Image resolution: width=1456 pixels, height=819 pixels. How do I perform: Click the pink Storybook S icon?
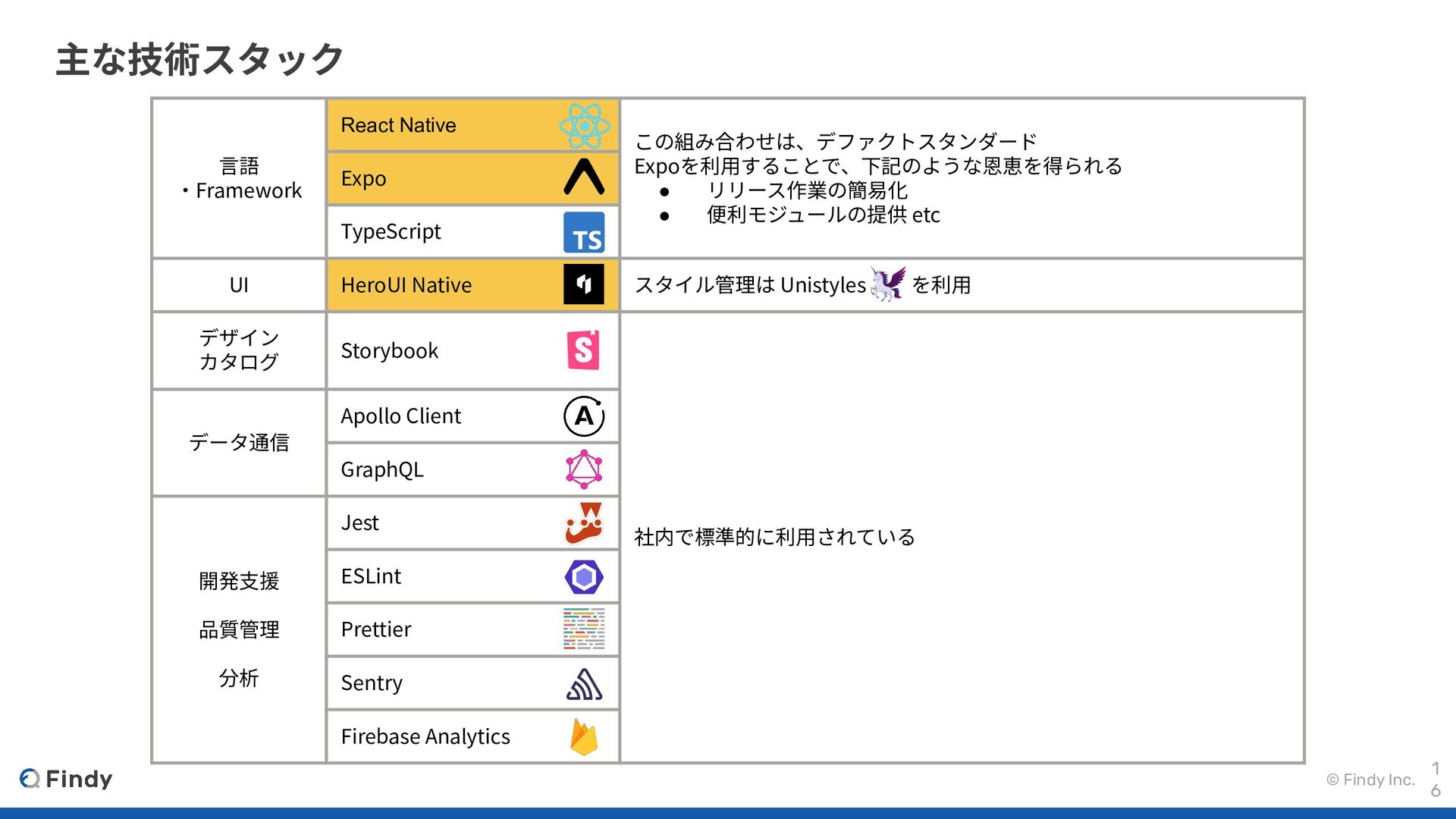click(x=583, y=350)
